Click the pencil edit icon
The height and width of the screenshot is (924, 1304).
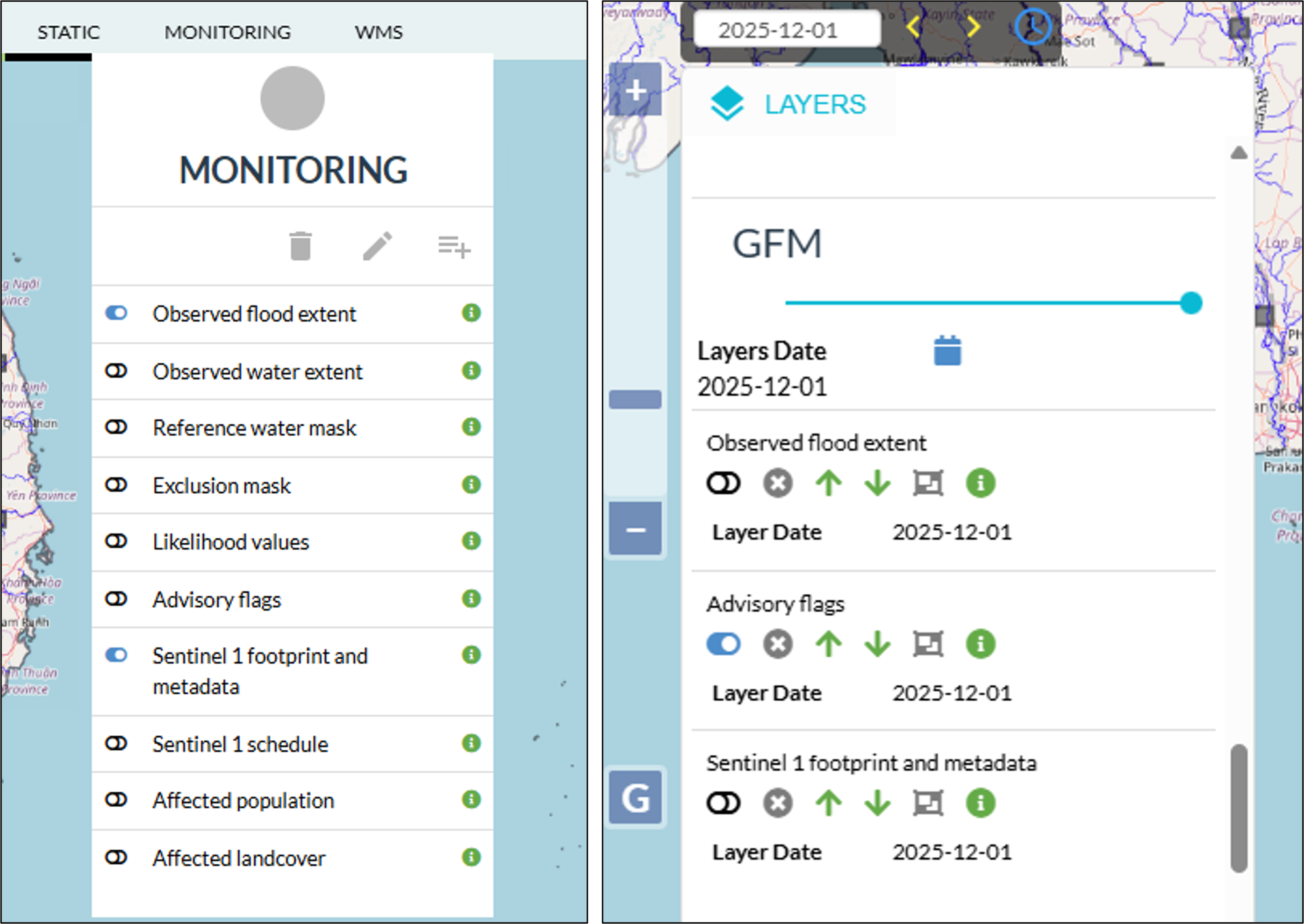[377, 246]
